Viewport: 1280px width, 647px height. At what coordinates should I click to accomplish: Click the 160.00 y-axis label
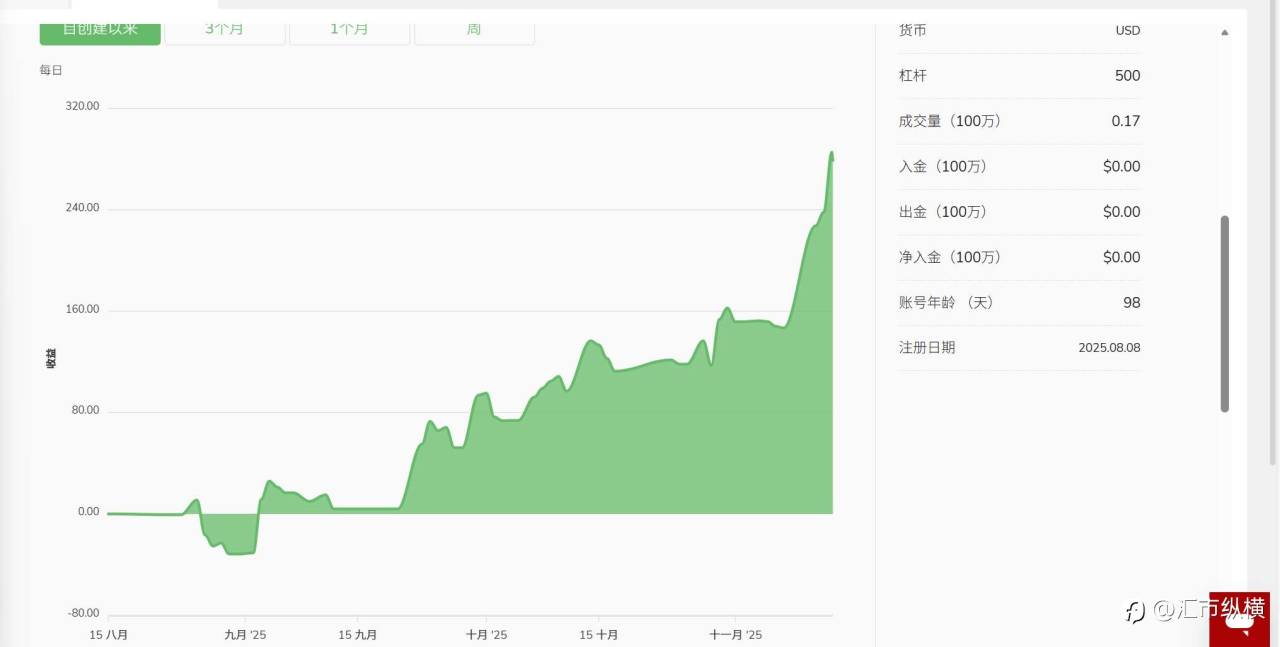[x=83, y=309]
